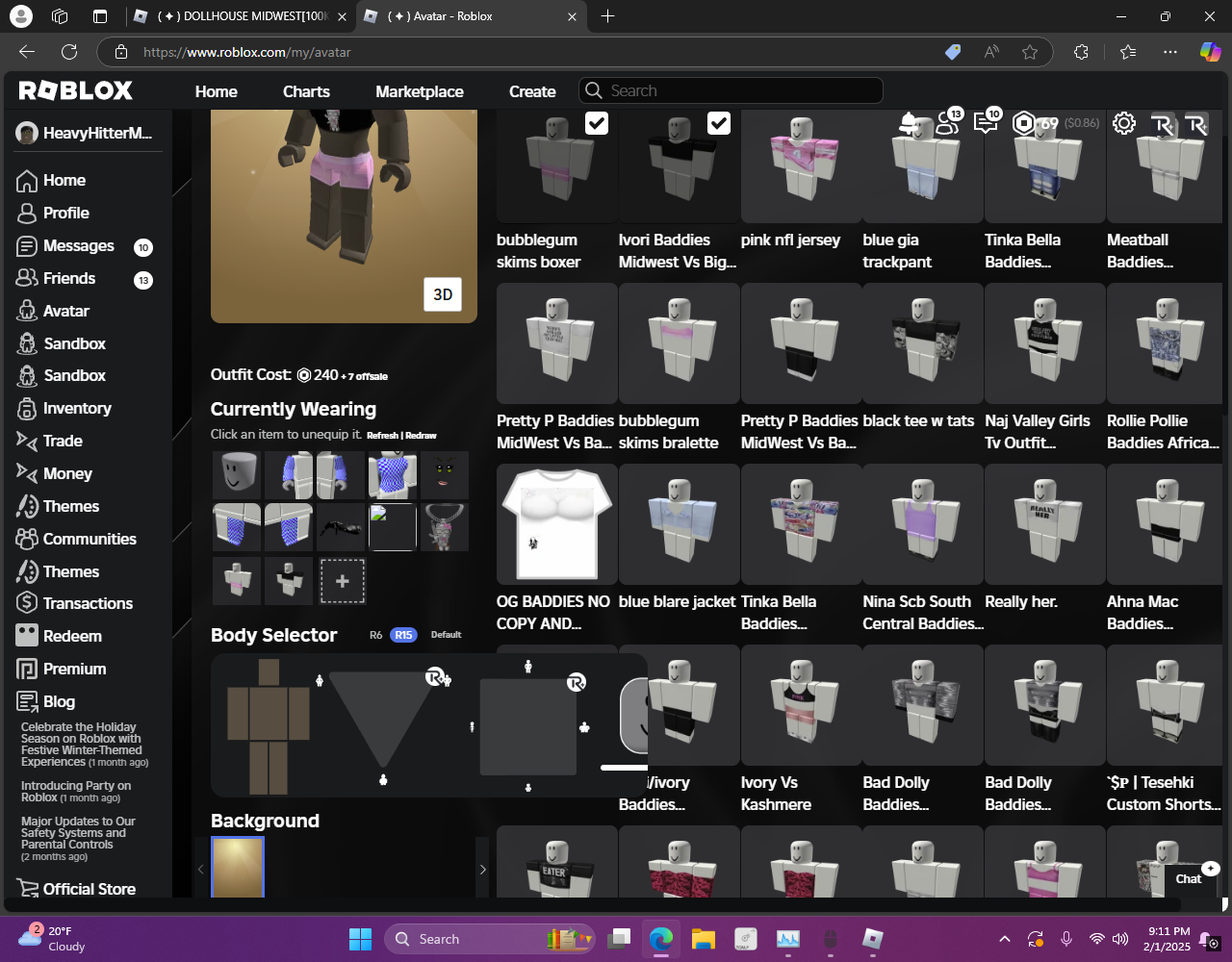
Task: Open Create in the top navigation
Action: [532, 91]
